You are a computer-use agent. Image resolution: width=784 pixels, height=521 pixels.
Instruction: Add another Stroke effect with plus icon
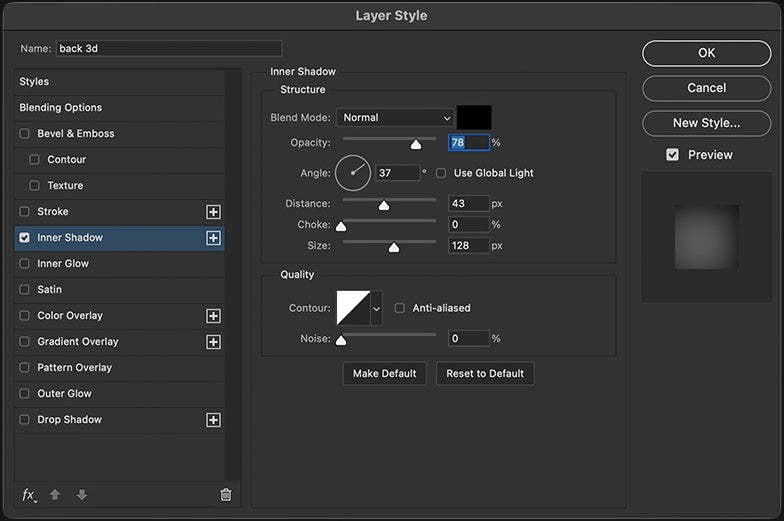click(x=214, y=212)
